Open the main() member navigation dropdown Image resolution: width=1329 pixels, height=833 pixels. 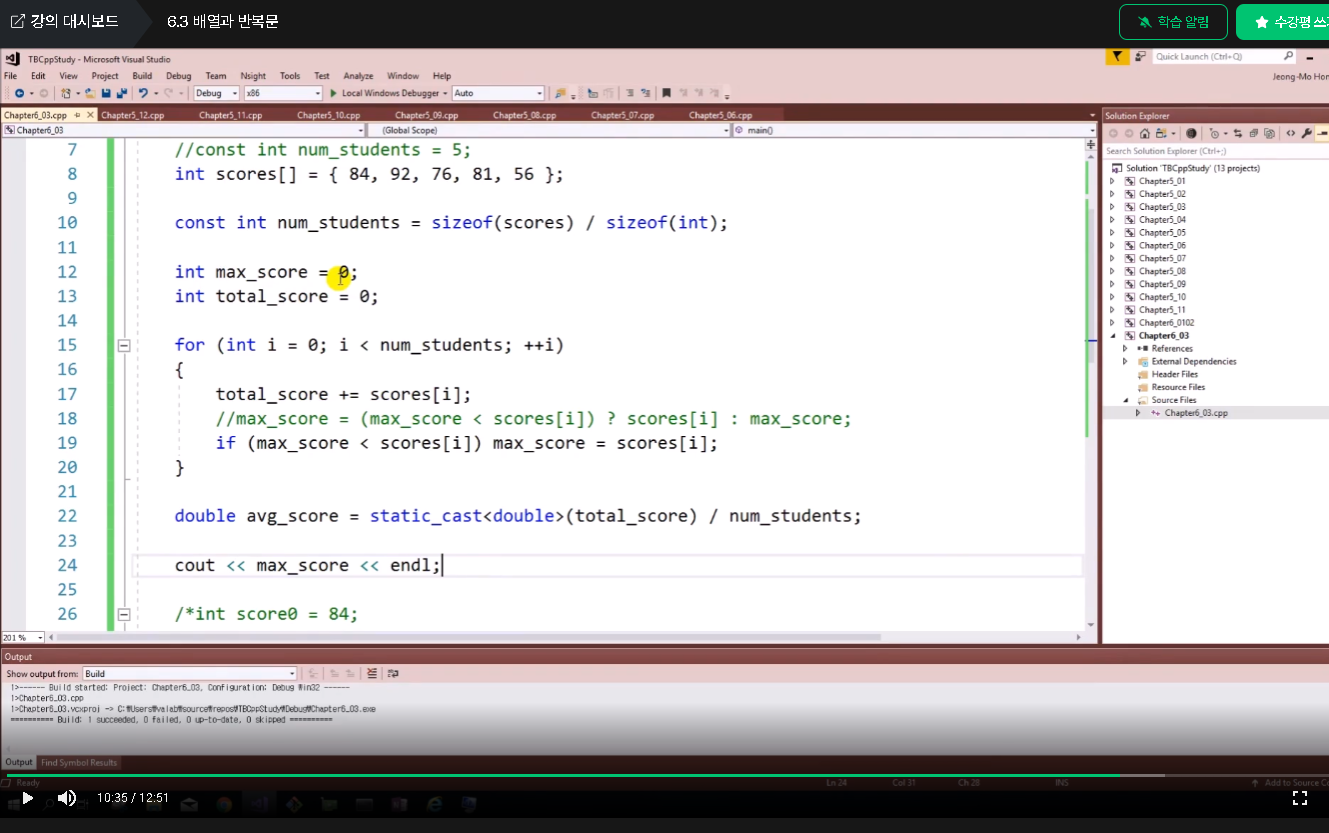pos(915,130)
